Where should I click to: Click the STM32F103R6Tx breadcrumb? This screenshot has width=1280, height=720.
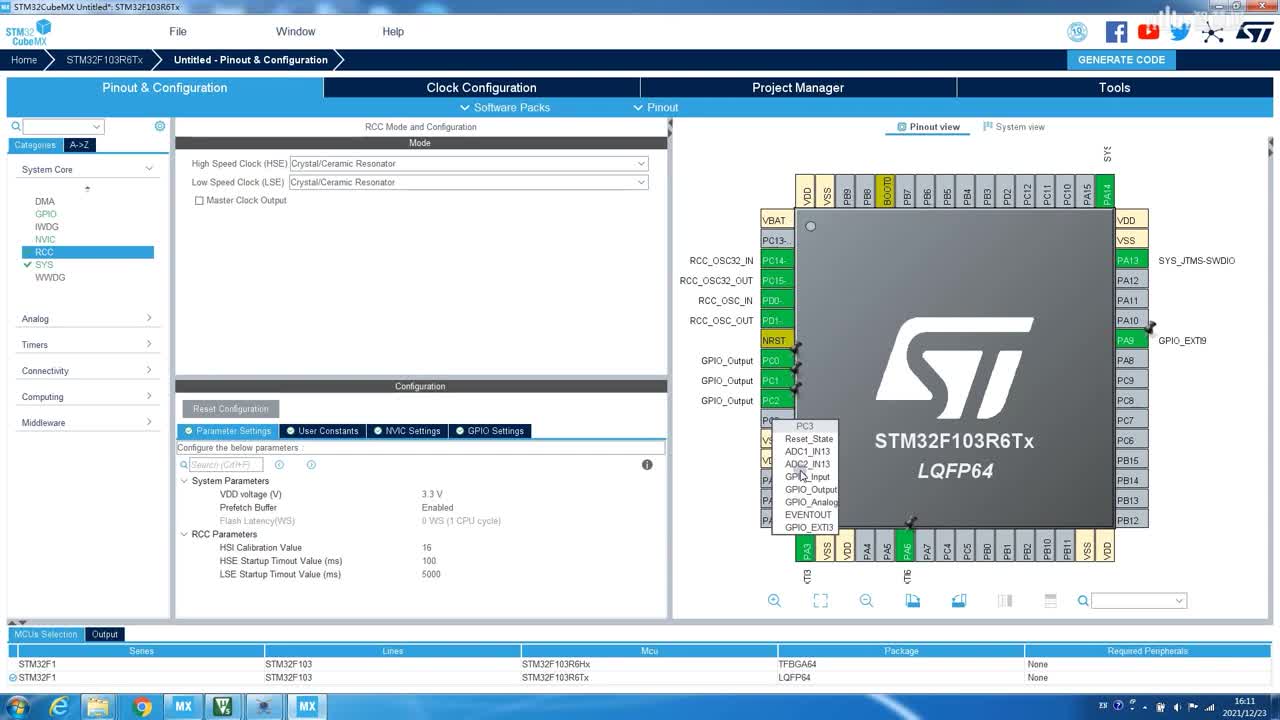click(104, 60)
